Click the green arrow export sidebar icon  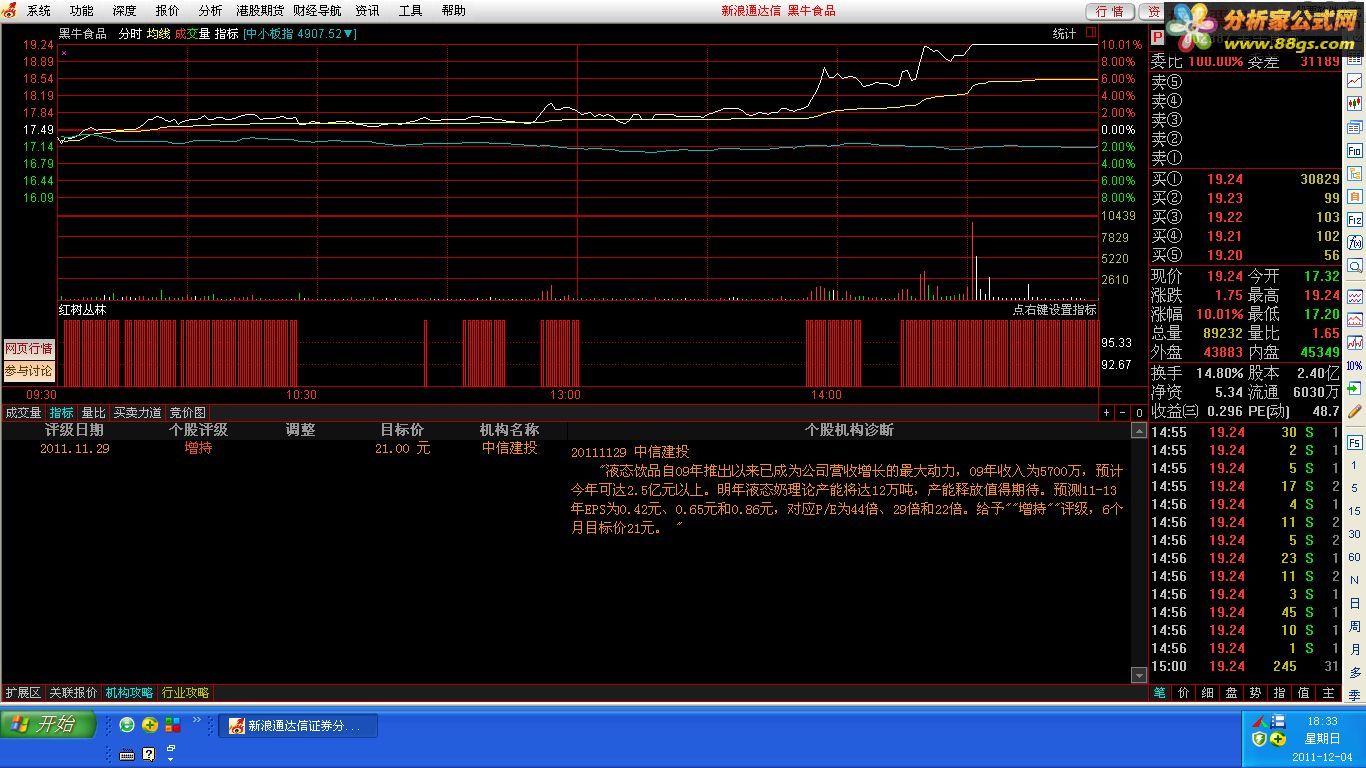click(x=1355, y=388)
